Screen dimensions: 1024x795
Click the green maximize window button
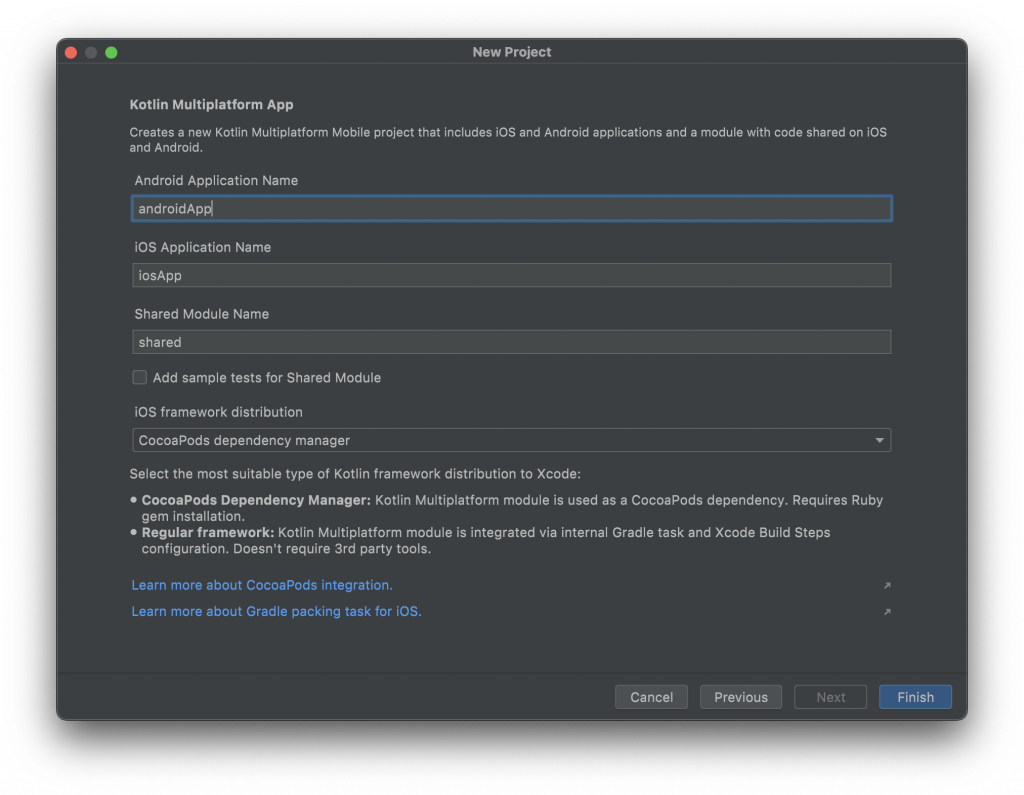click(111, 52)
